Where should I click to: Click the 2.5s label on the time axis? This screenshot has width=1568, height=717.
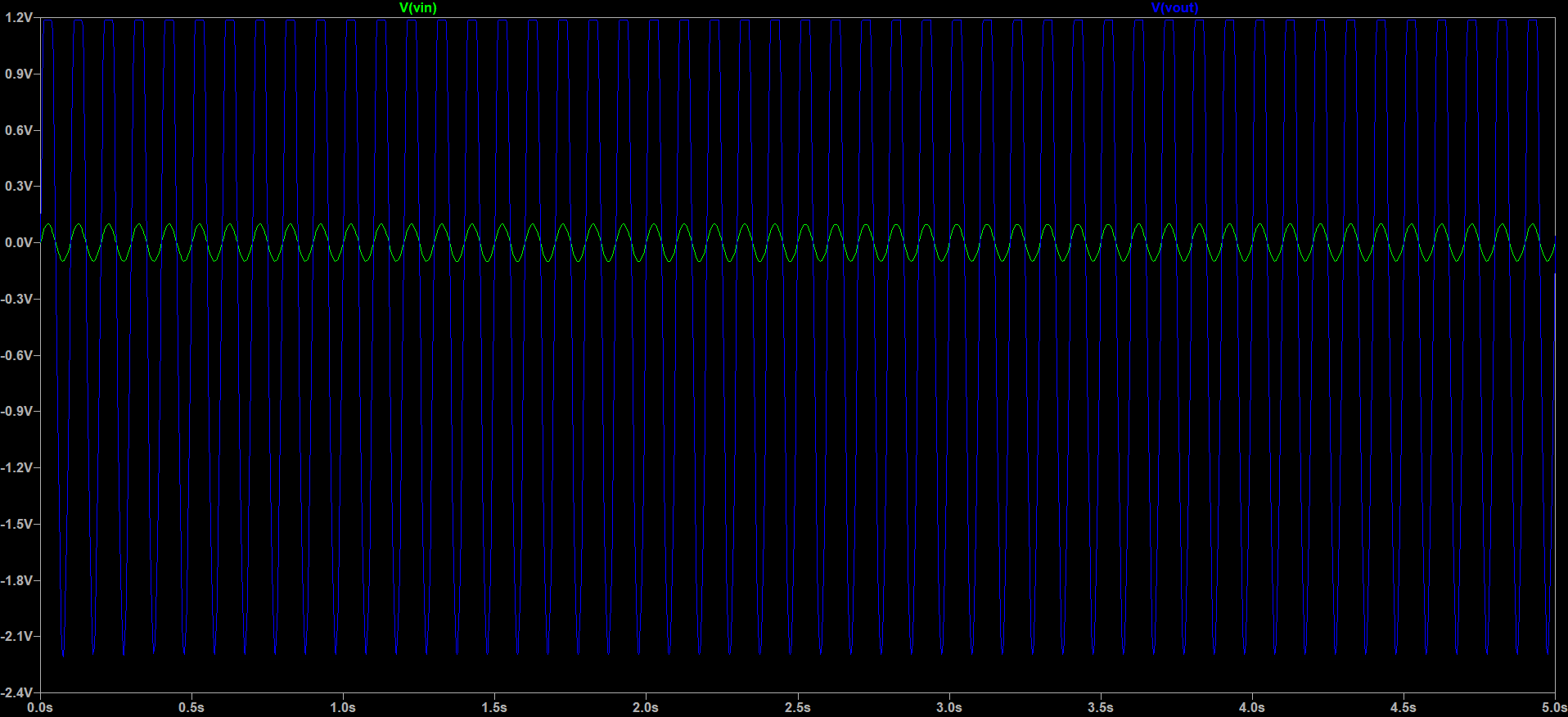[x=798, y=707]
